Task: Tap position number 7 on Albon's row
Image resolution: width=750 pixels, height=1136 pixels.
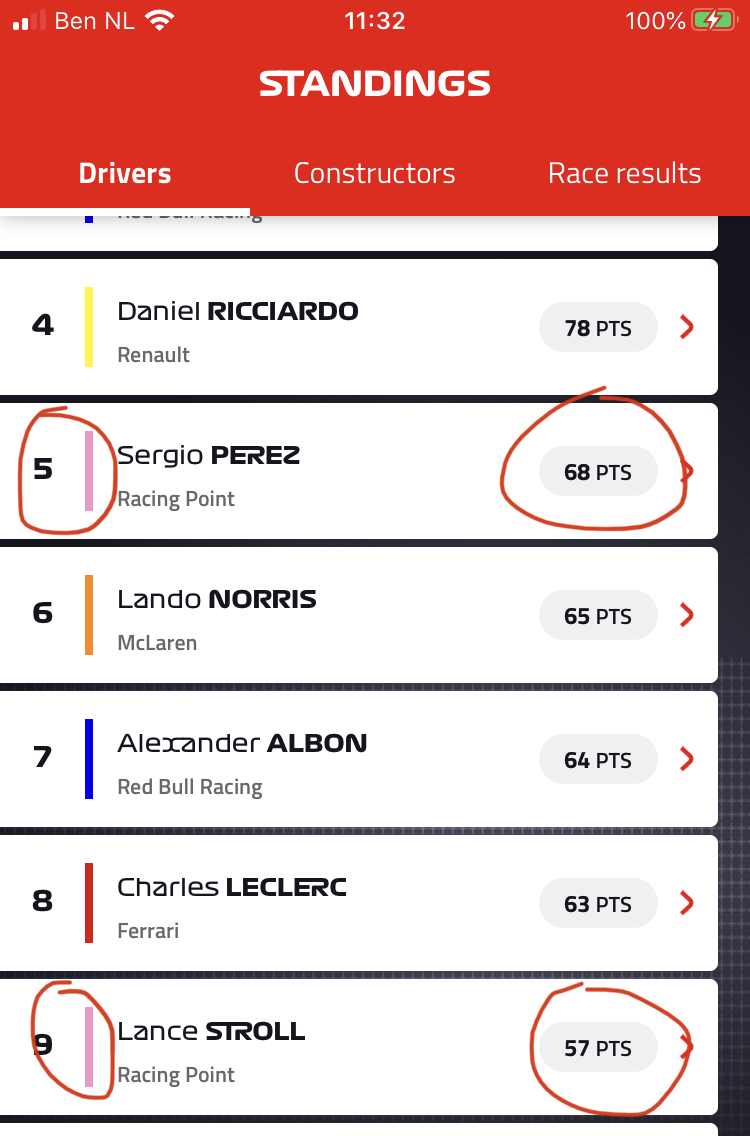Action: (43, 757)
